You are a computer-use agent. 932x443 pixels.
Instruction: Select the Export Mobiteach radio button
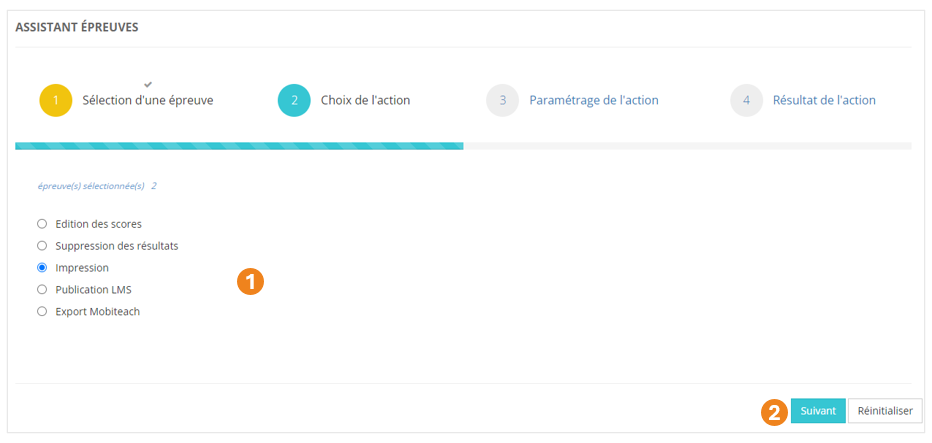point(42,312)
